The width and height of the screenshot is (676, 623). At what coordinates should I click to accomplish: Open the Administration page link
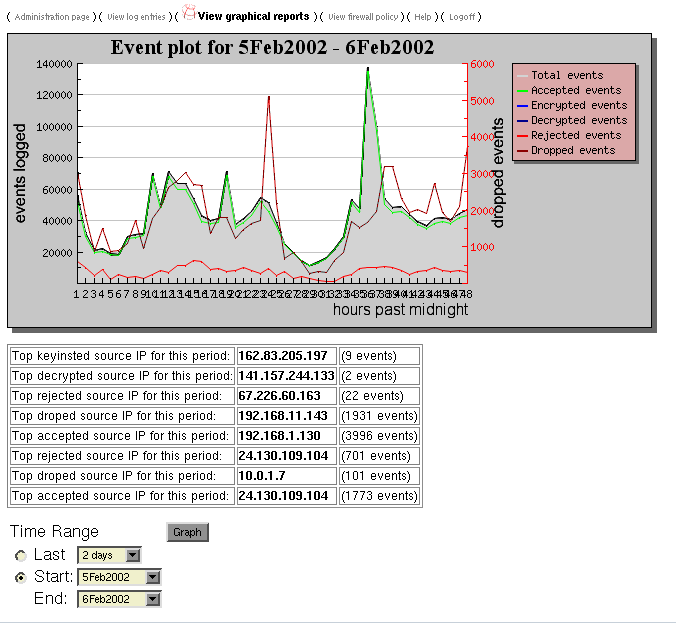pyautogui.click(x=52, y=17)
